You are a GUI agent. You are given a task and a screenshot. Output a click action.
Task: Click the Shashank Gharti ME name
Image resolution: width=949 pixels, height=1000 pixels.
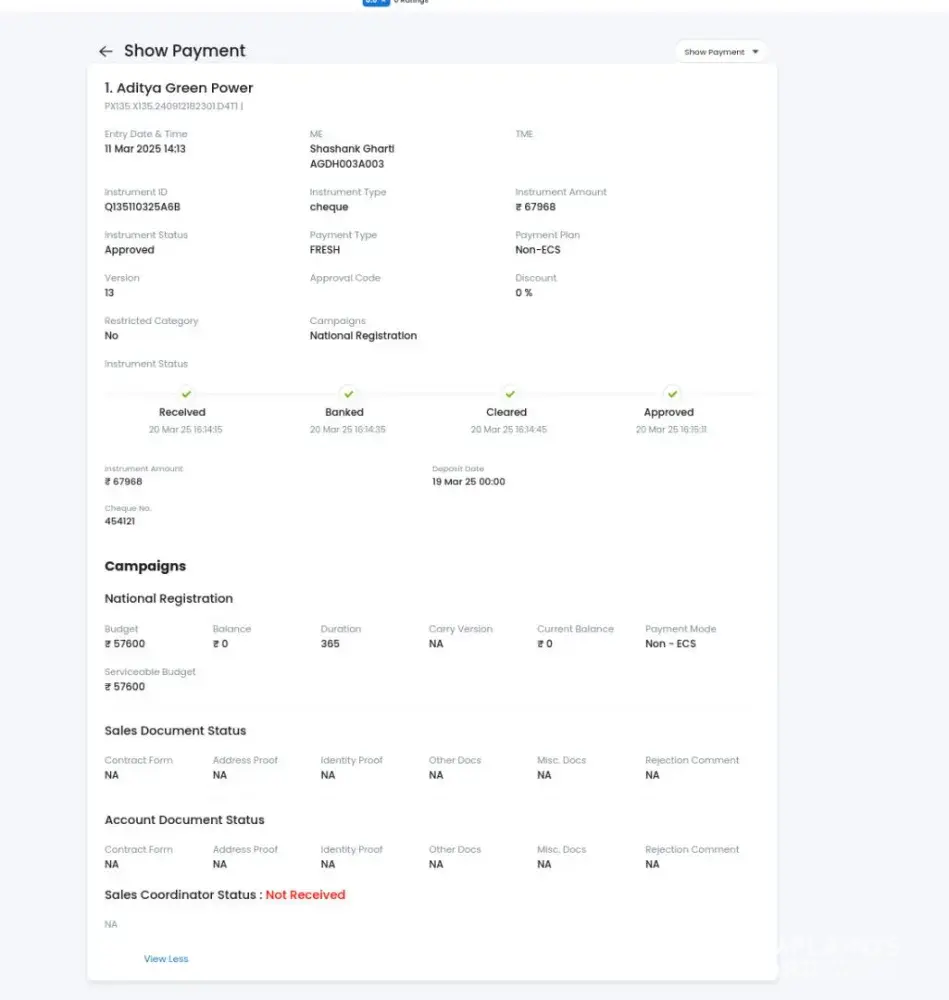352,149
